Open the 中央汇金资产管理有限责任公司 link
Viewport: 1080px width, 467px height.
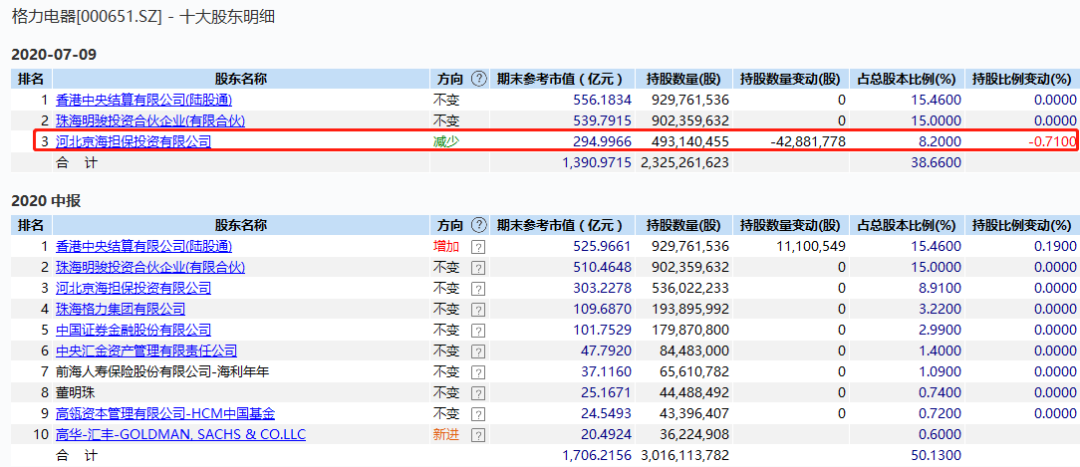coord(146,351)
